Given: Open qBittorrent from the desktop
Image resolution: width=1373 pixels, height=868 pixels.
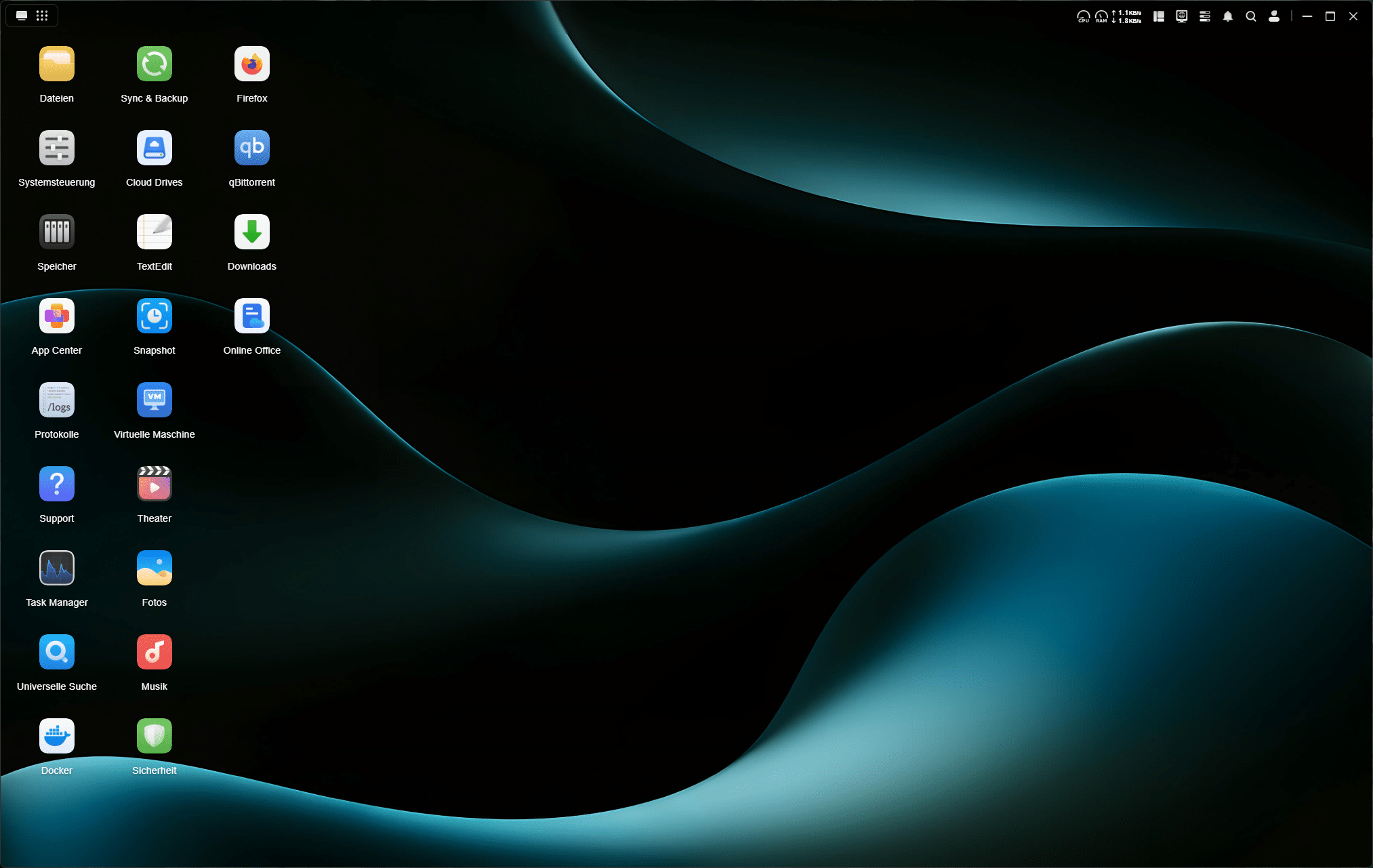Looking at the screenshot, I should pos(252,148).
